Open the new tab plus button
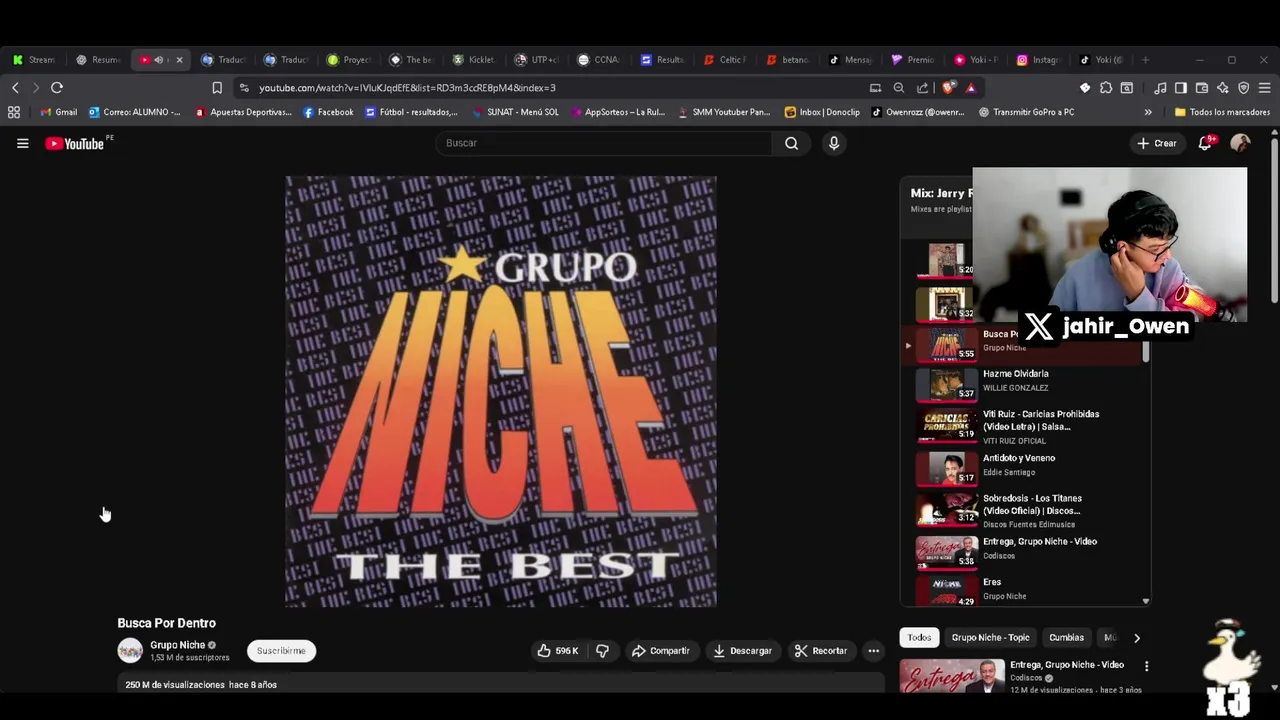The image size is (1280, 720). 1145,60
